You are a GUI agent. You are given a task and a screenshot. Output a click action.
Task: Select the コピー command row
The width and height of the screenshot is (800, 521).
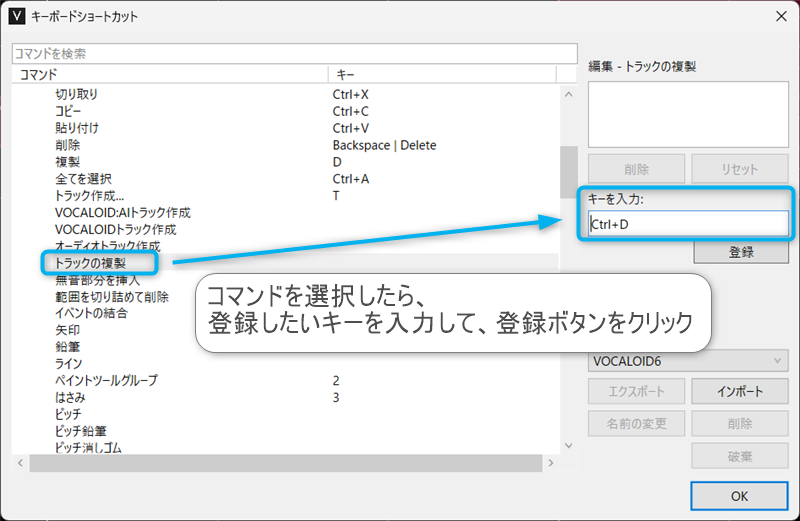click(285, 111)
